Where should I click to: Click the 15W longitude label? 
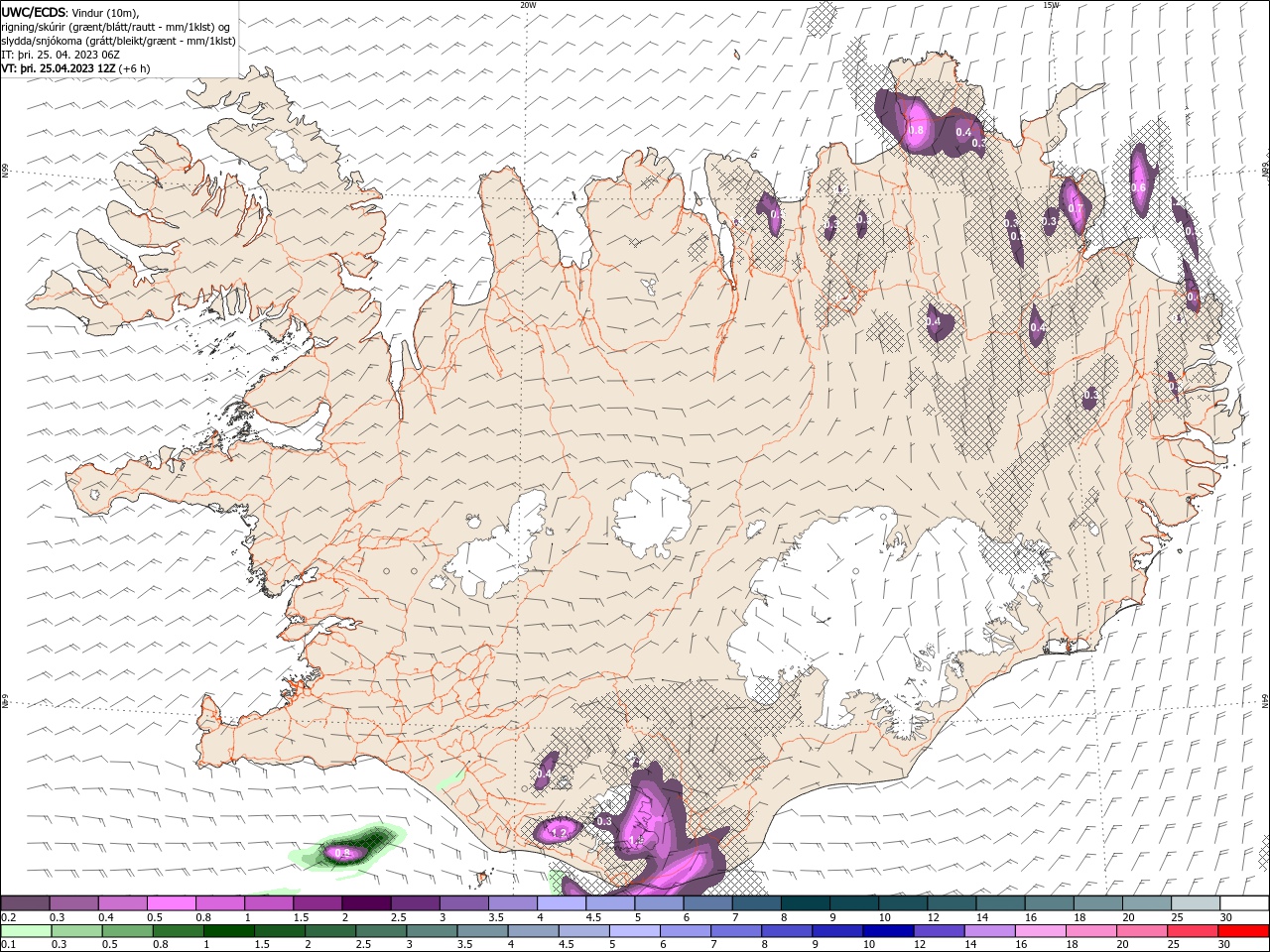pyautogui.click(x=1051, y=5)
